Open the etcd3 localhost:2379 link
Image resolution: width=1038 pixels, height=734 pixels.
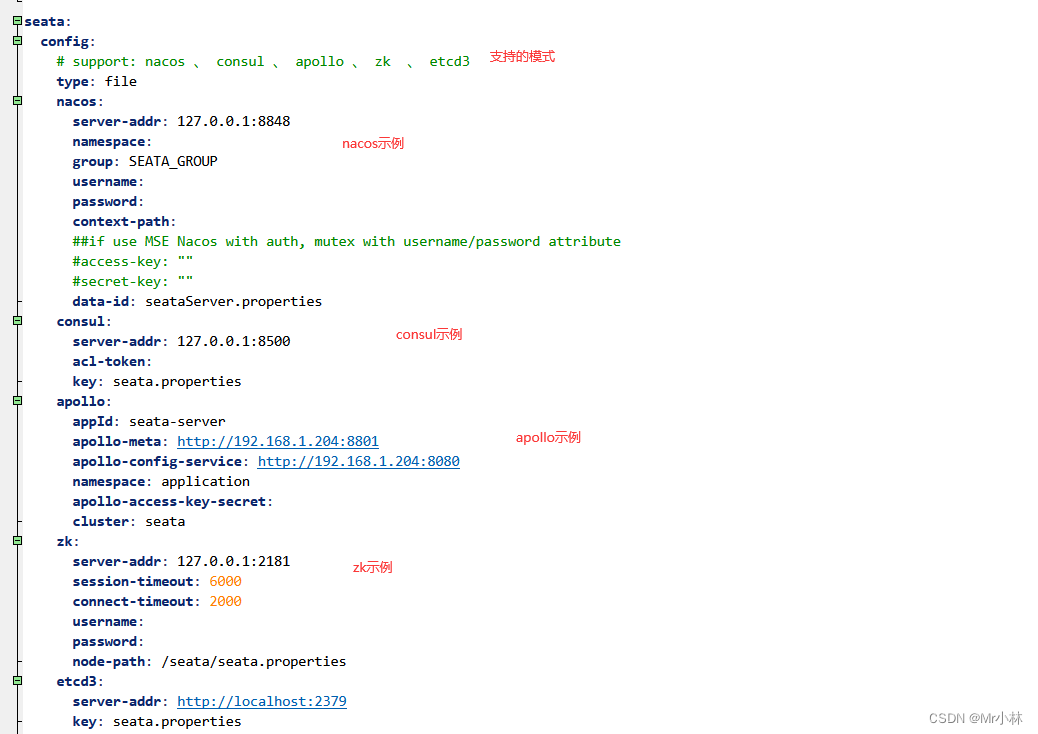261,702
